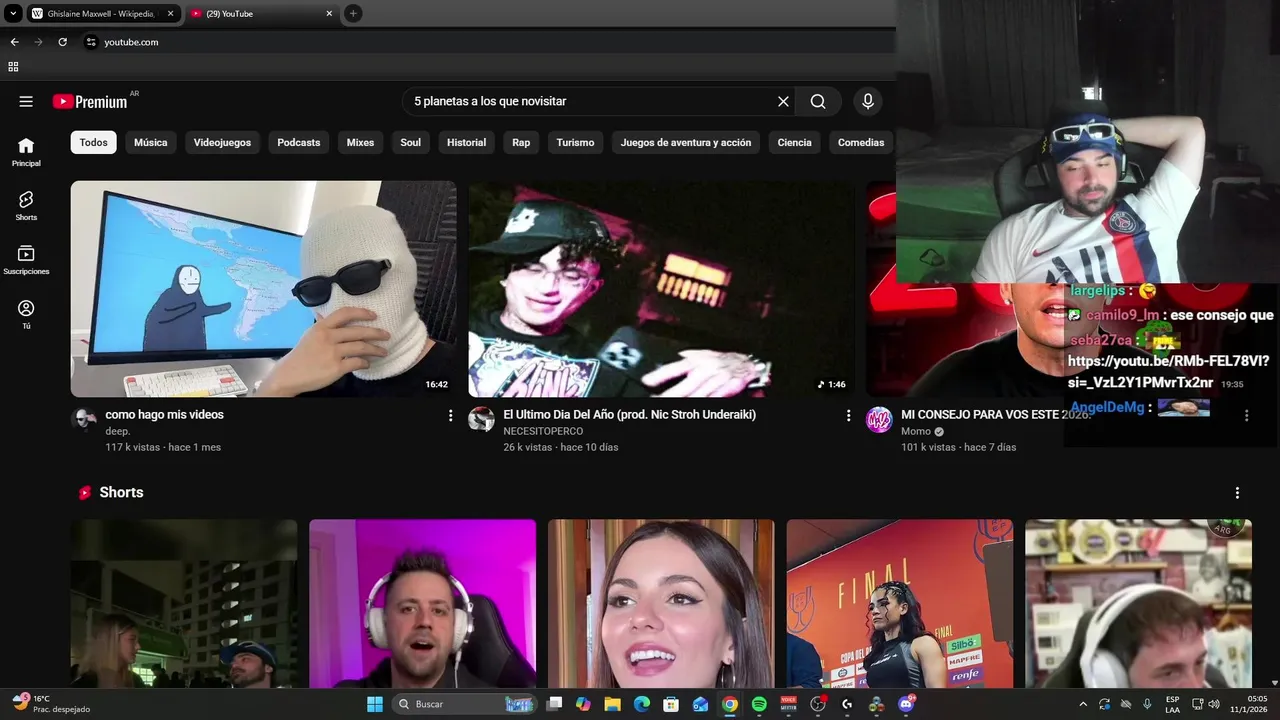The image size is (1280, 720).
Task: Open the weather widget showing 16°C
Action: pos(52,704)
